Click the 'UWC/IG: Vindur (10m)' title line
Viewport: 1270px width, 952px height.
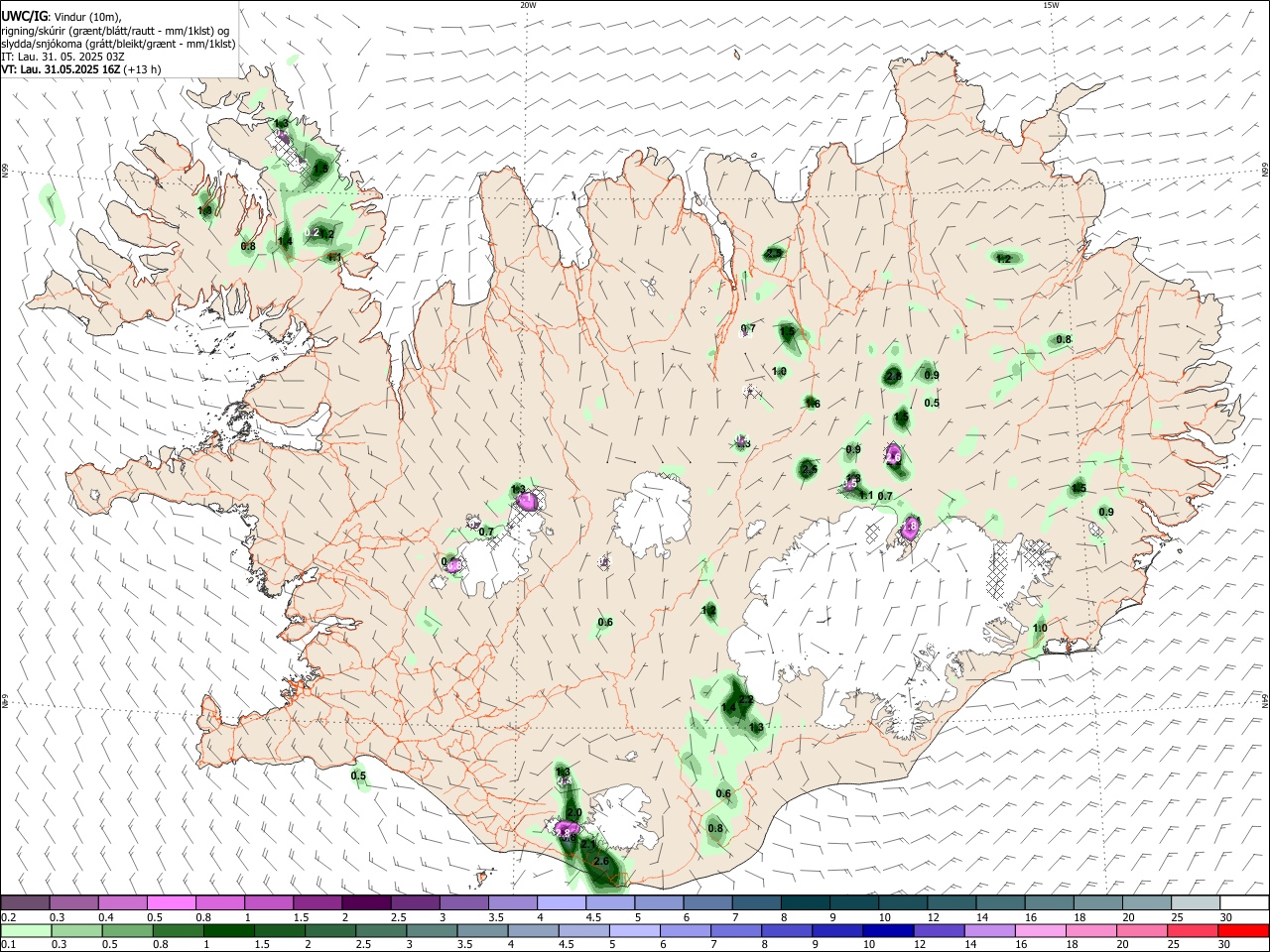pos(62,17)
